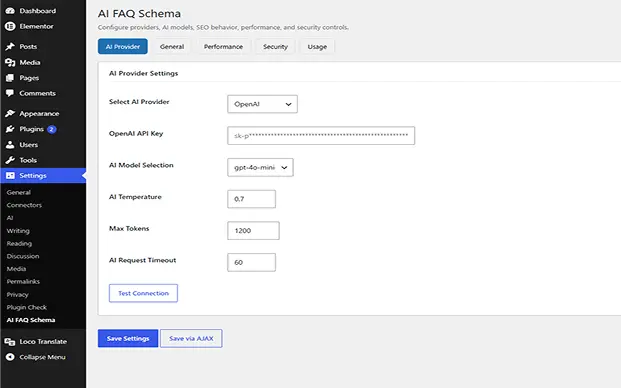Viewport: 621px width, 388px height.
Task: Click the AI Temperature label
Action: [x=135, y=197]
